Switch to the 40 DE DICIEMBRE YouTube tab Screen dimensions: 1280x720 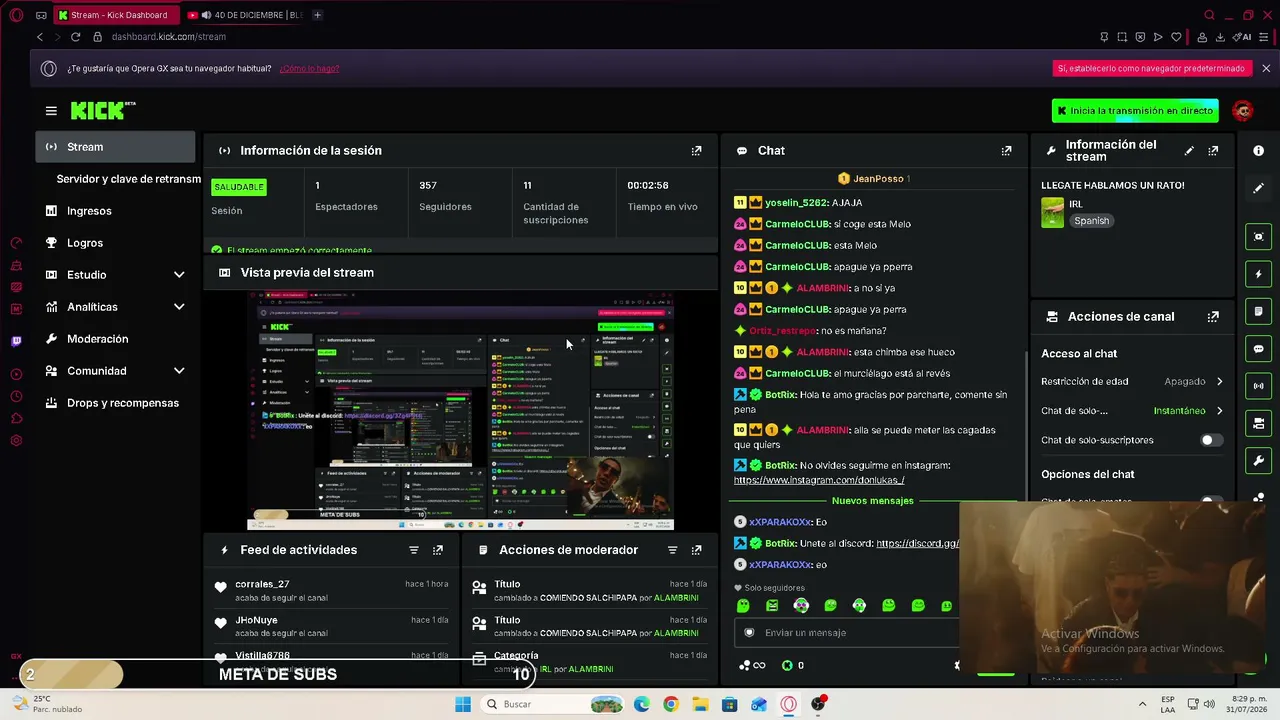coord(244,15)
